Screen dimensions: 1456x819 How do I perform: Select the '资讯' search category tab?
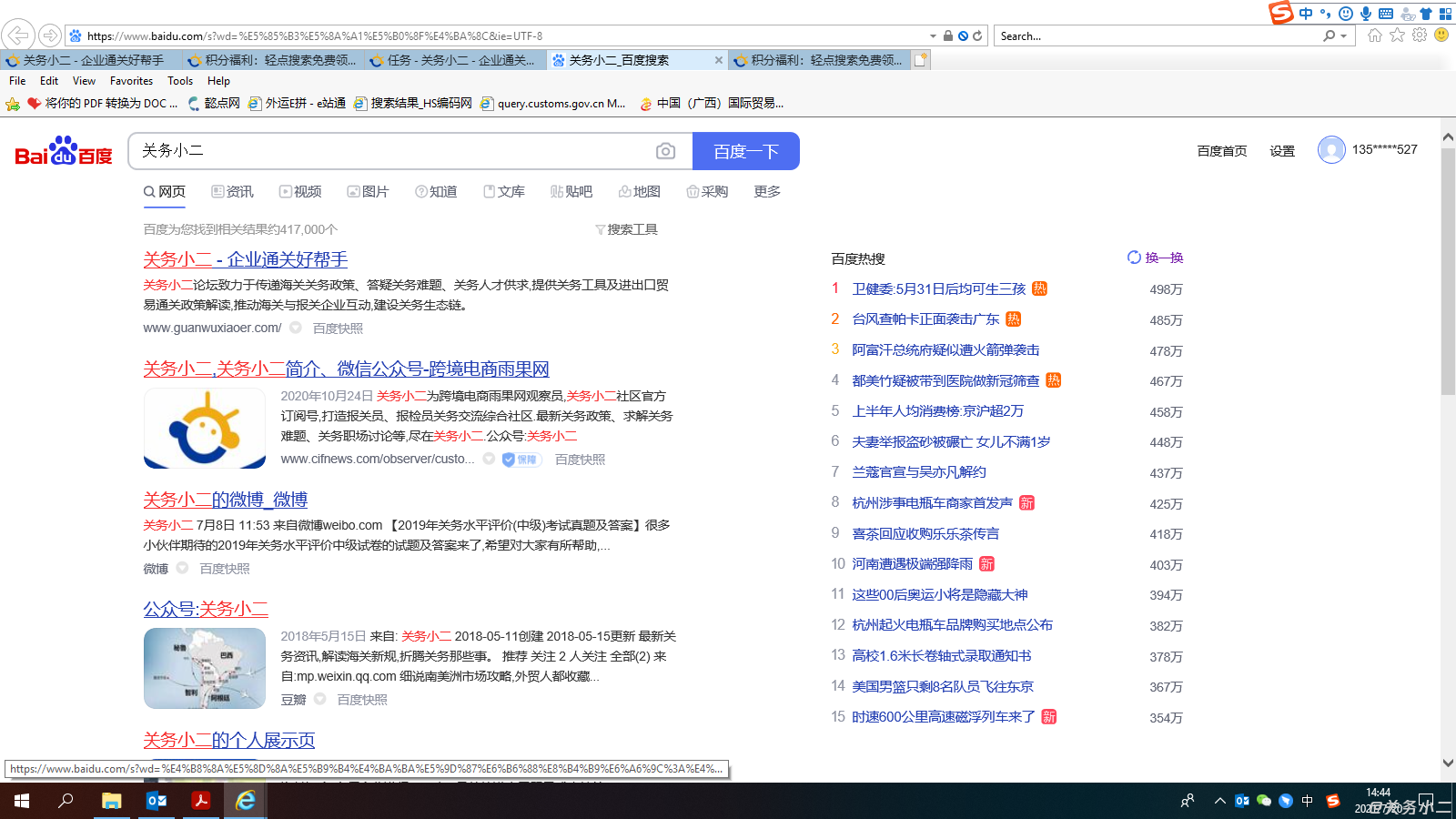(x=232, y=191)
